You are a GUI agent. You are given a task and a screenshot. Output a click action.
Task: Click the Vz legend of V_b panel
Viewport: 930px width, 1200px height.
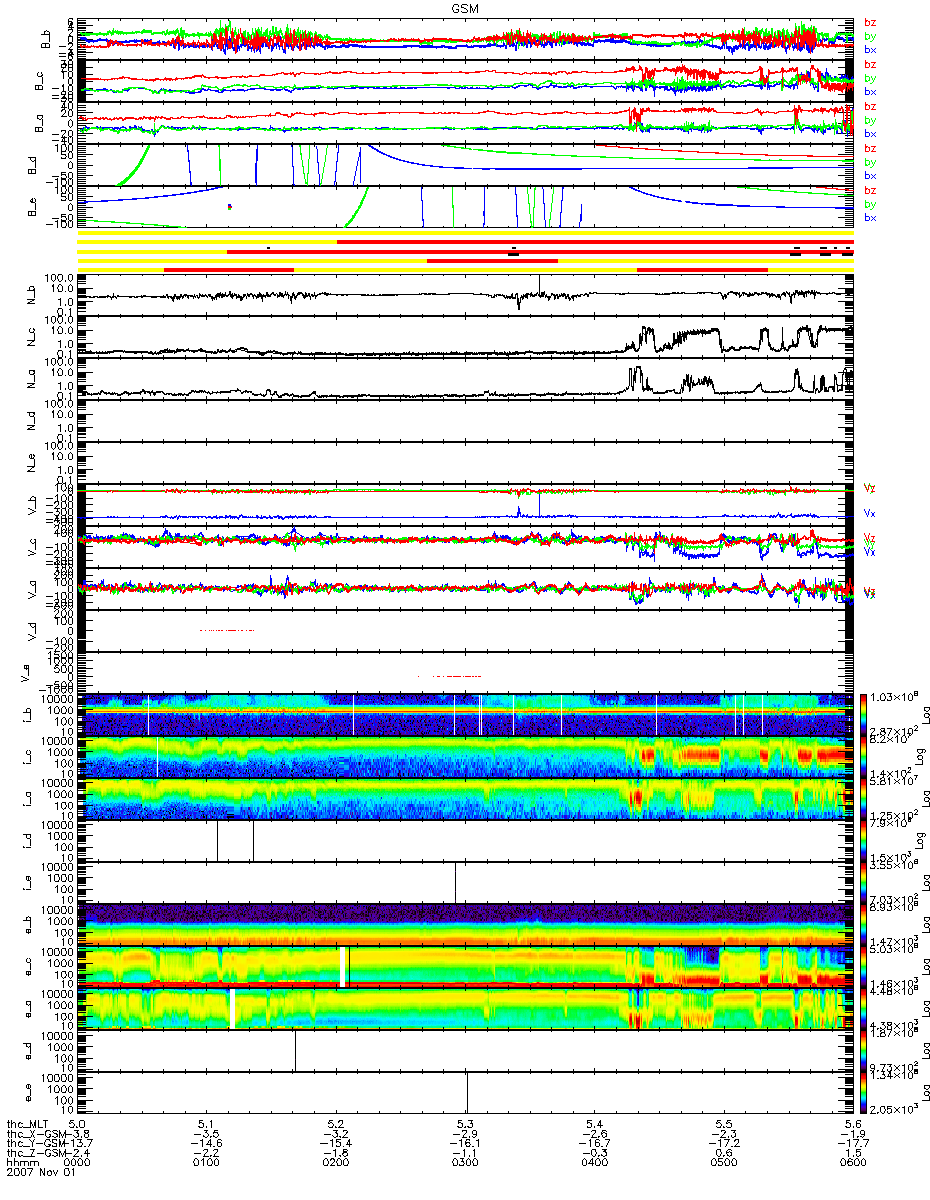870,488
